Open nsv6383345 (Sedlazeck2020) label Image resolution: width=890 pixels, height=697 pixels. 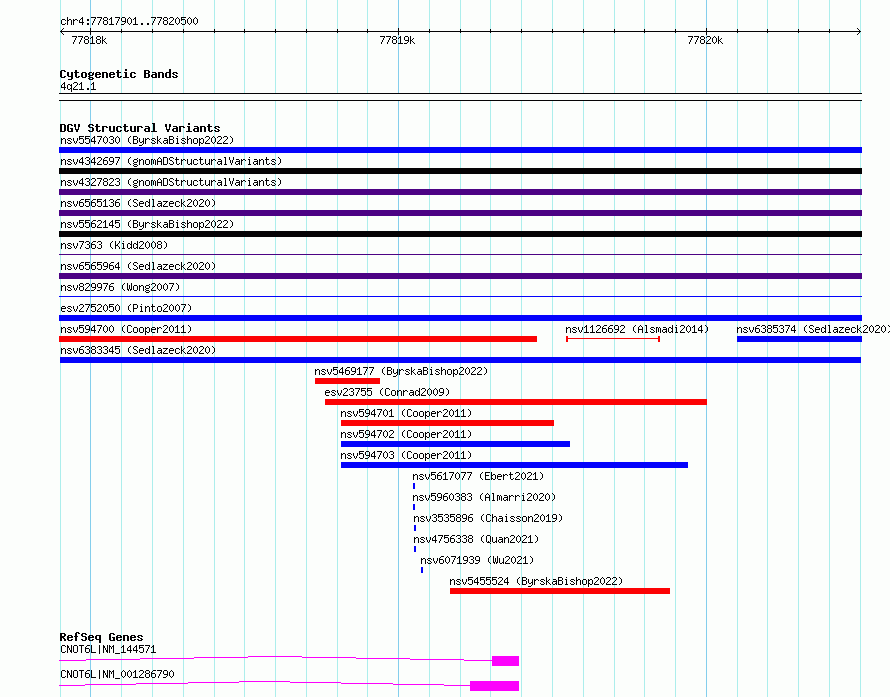[x=138, y=350]
